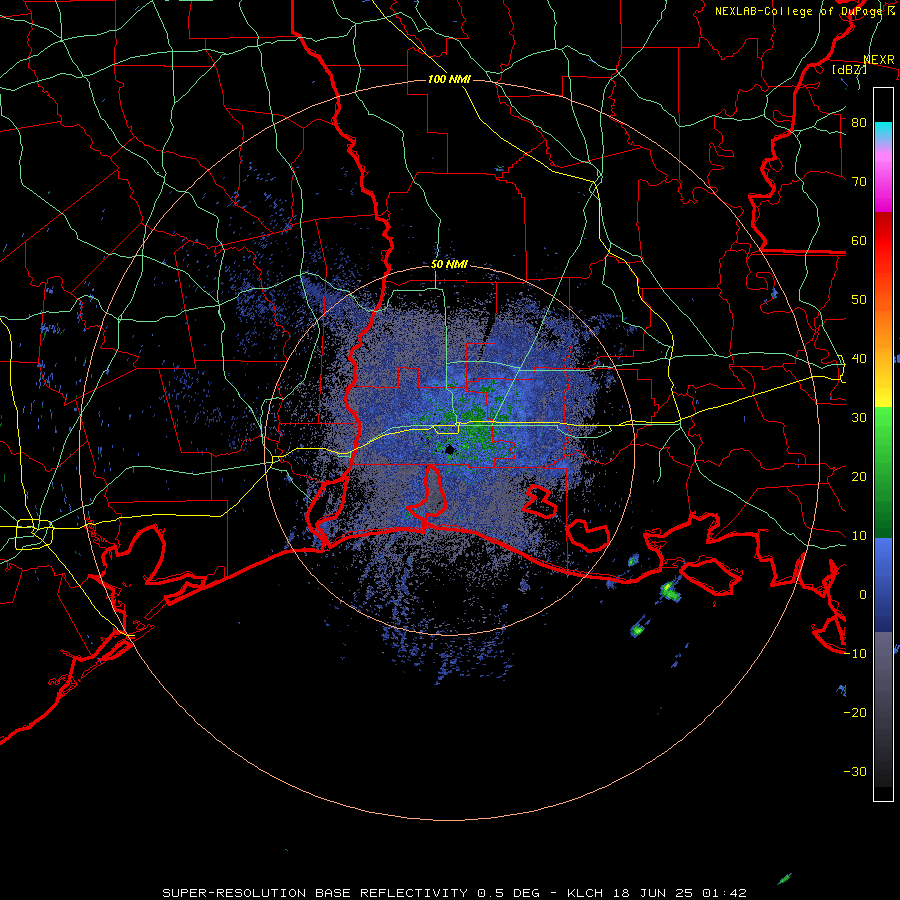Select the 20 value on the dBZ scale
This screenshot has height=900, width=900.
pos(859,476)
